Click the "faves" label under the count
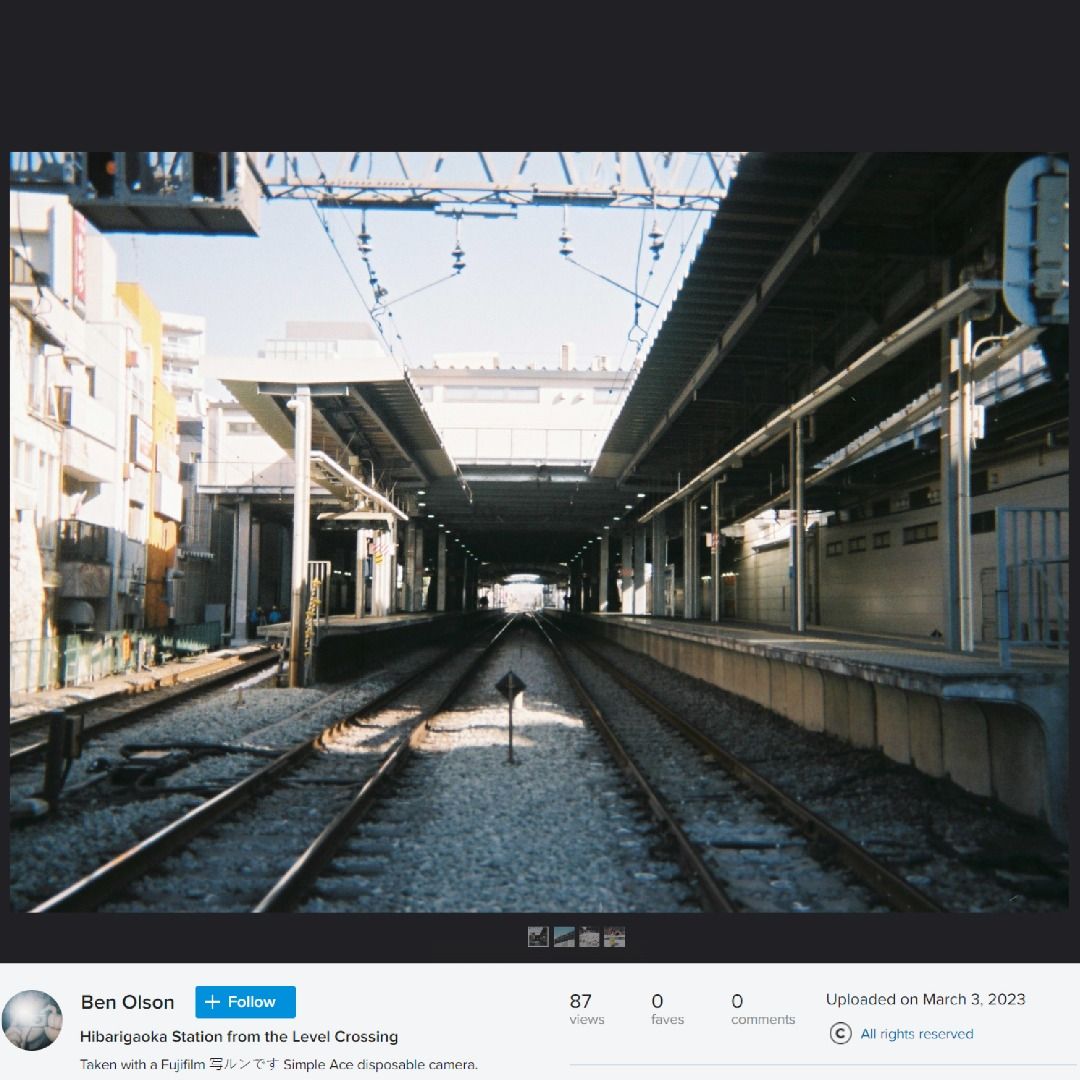 point(667,1020)
